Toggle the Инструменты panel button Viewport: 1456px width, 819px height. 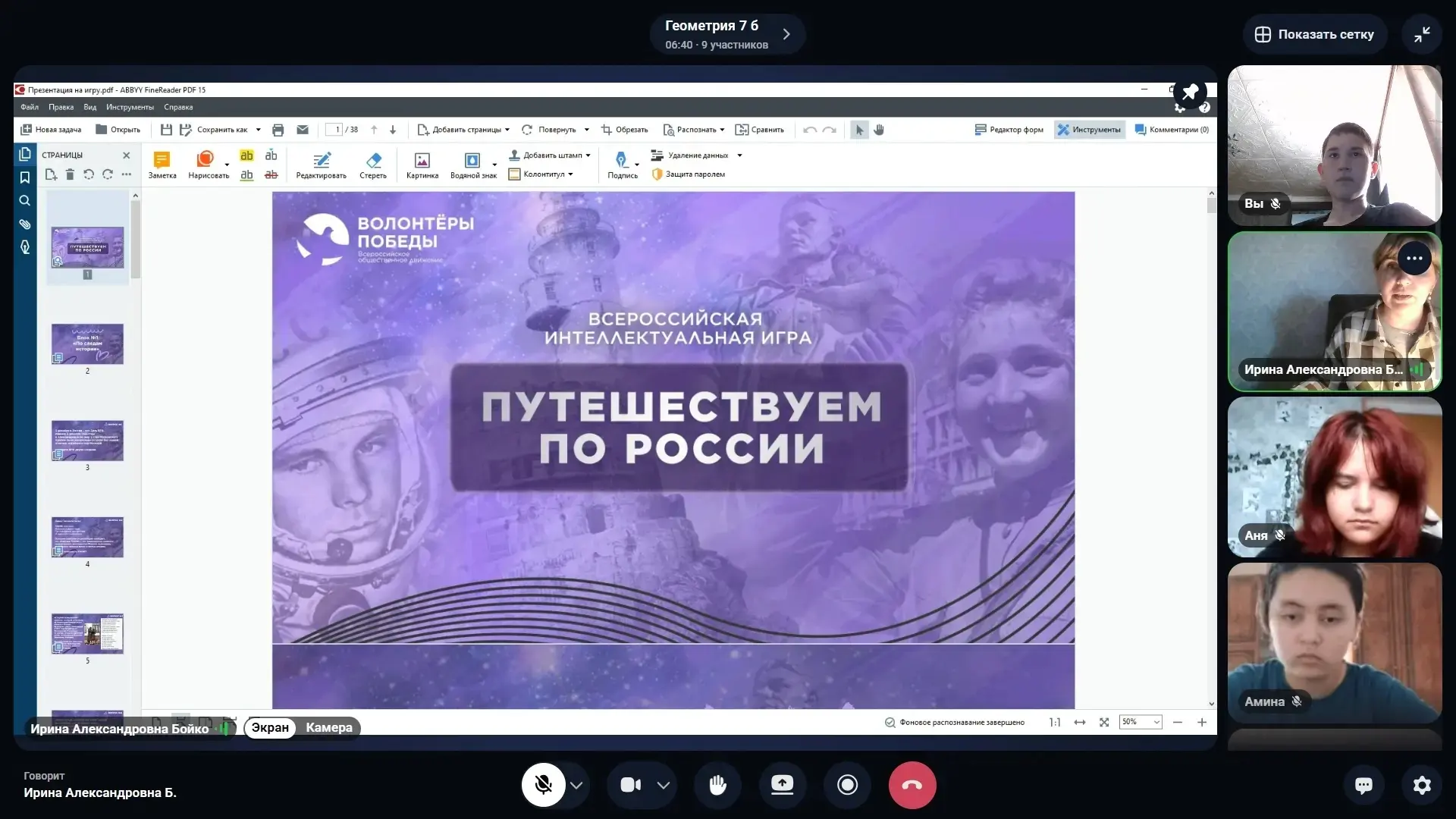pyautogui.click(x=1089, y=130)
